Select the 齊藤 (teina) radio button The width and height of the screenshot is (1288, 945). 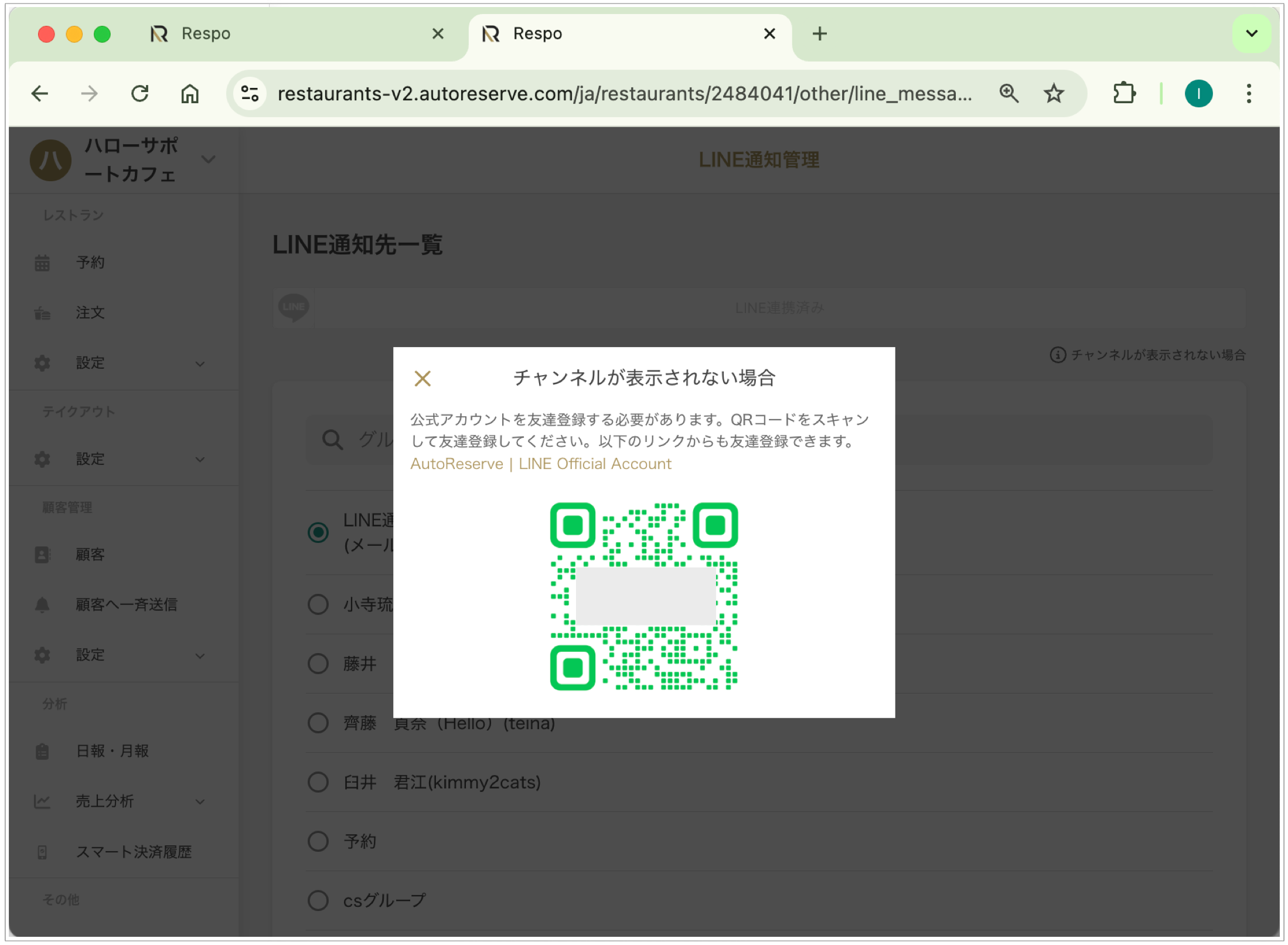(x=318, y=723)
